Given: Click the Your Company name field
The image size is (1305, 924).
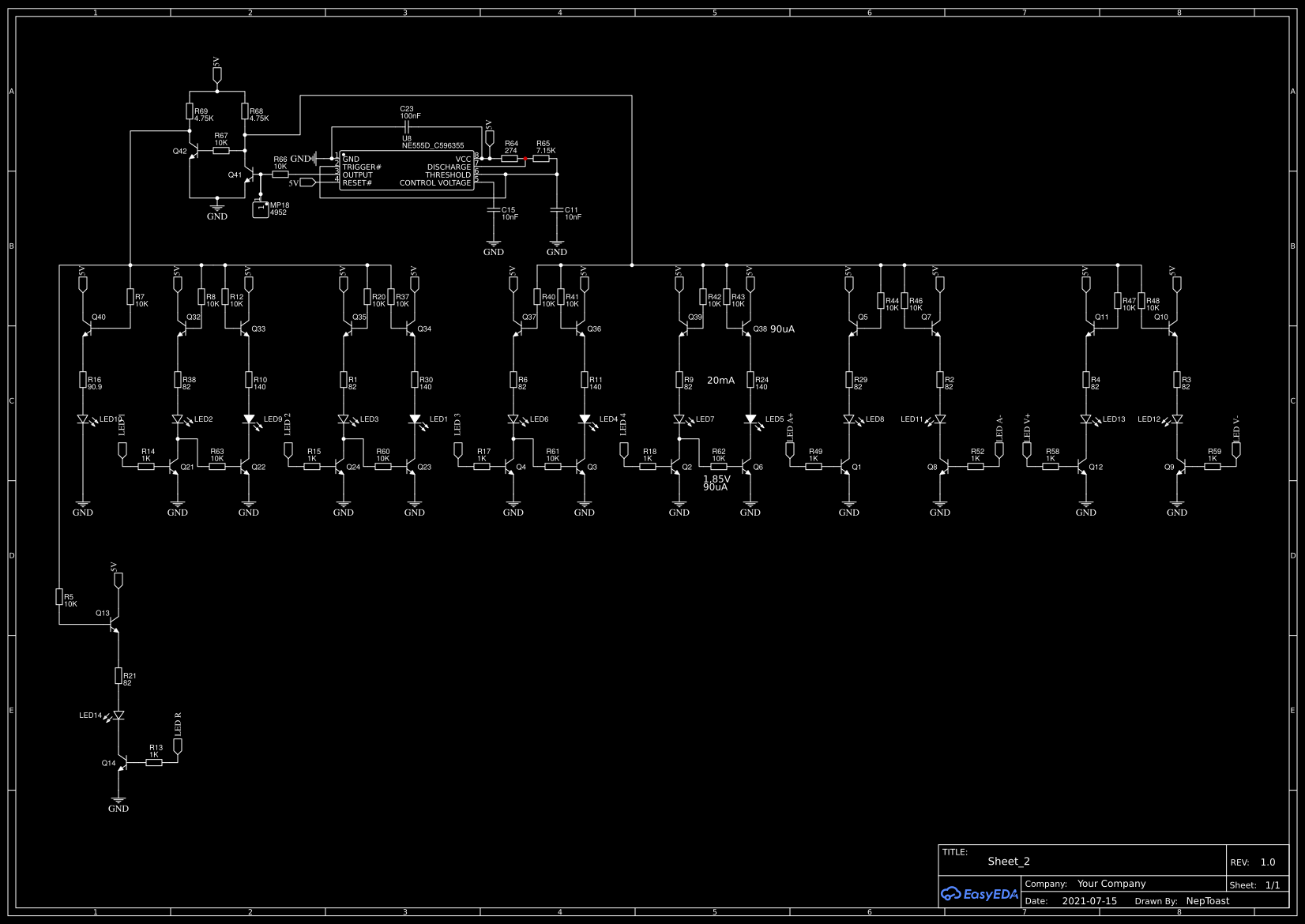Looking at the screenshot, I should pos(1111,884).
